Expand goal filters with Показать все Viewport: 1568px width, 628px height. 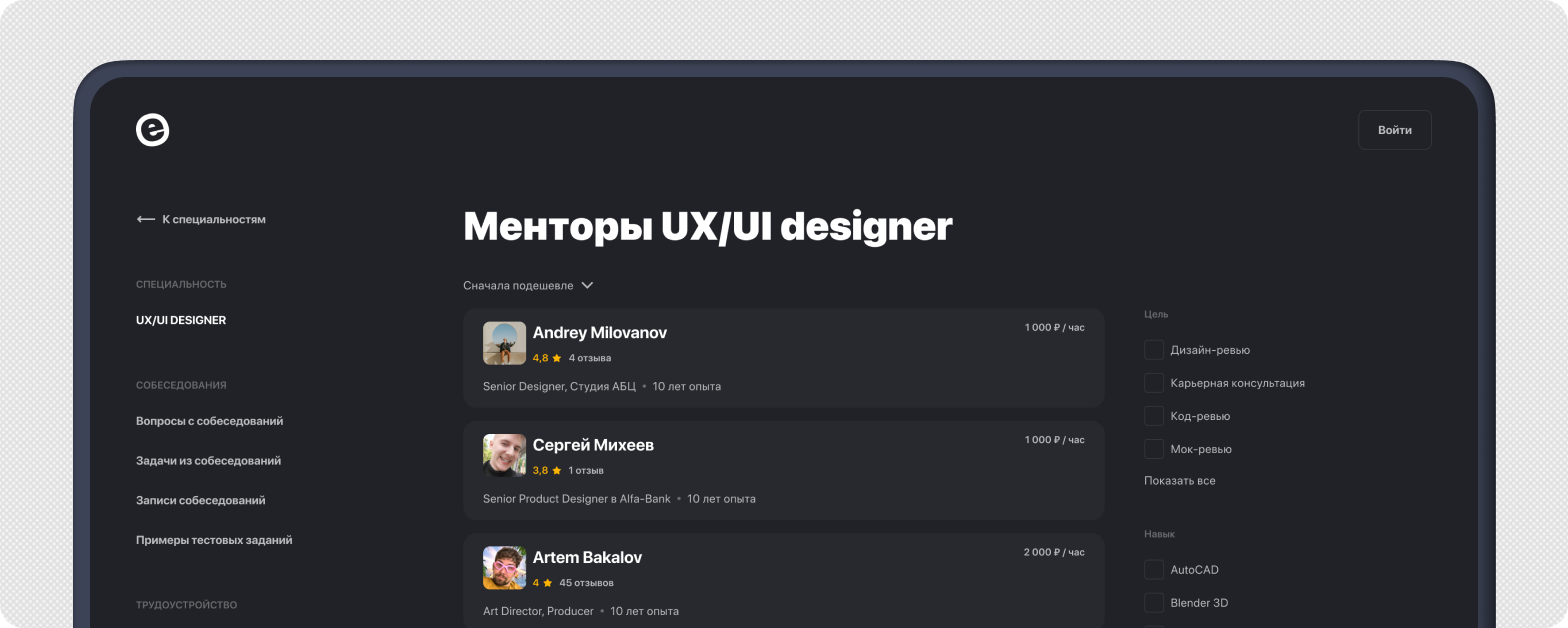point(1180,481)
